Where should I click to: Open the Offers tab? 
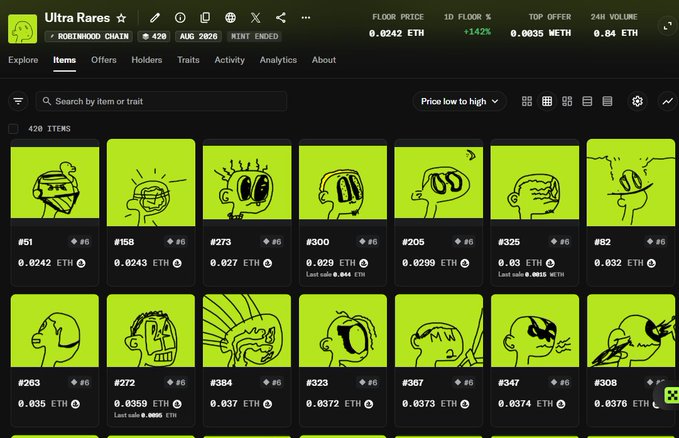[x=103, y=60]
